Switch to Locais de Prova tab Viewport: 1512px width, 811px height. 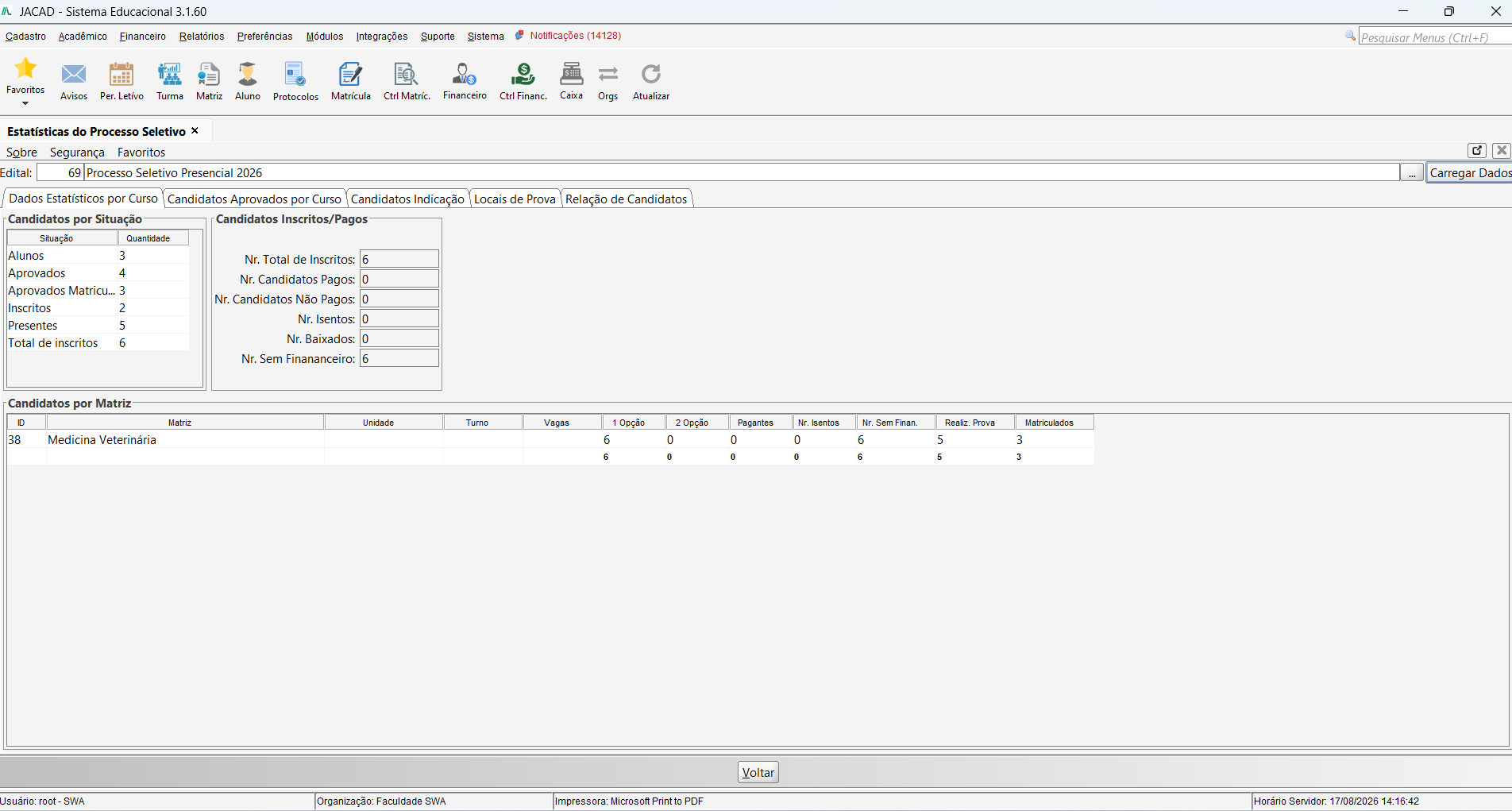click(515, 199)
